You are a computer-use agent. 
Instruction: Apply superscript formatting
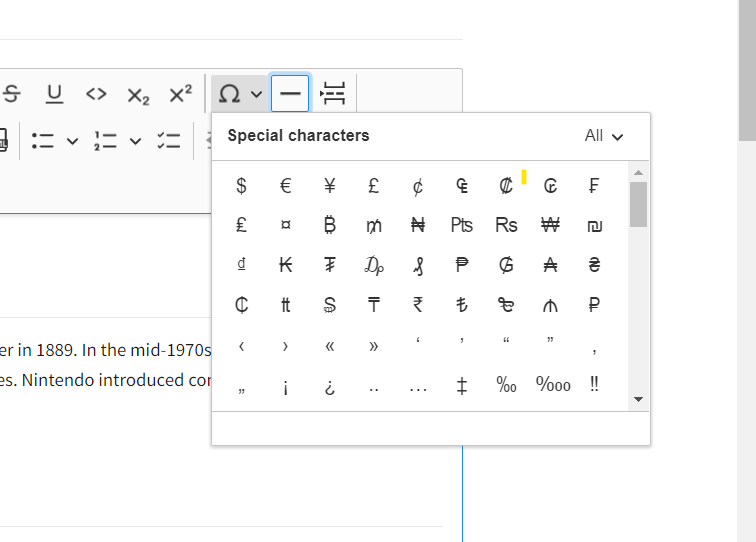(180, 94)
